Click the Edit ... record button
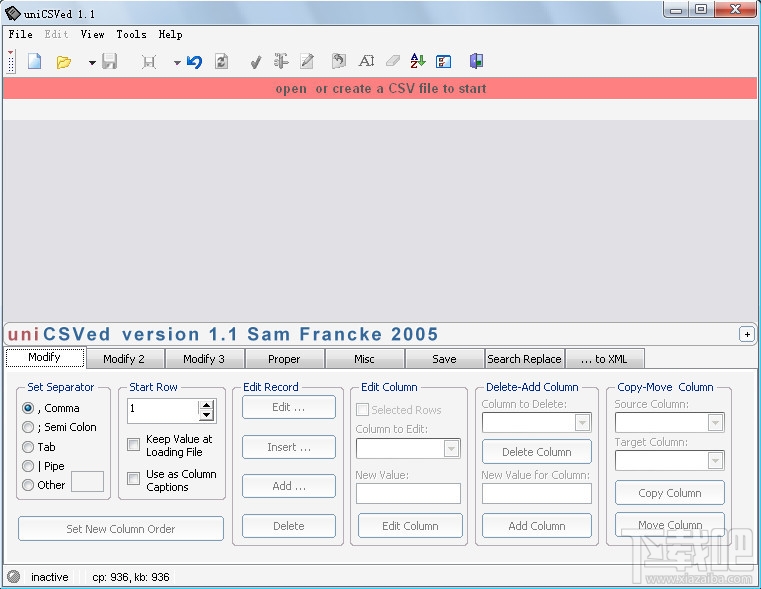The height and width of the screenshot is (589, 761). 289,407
